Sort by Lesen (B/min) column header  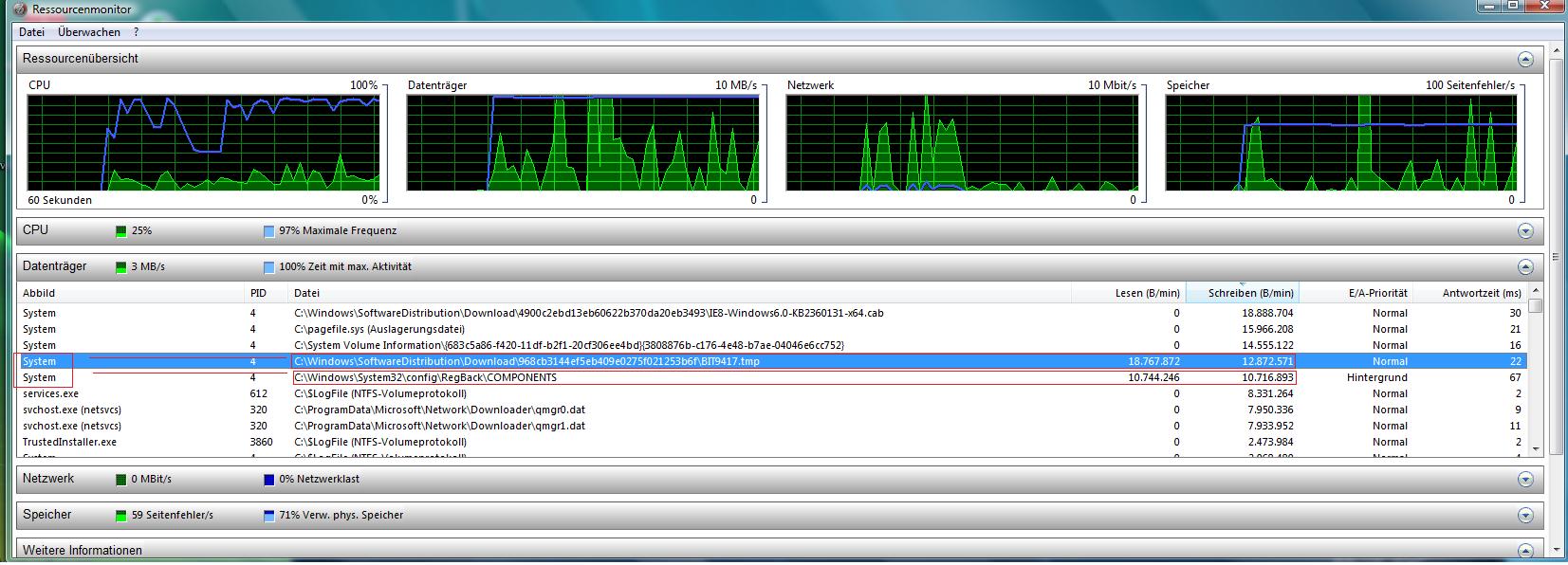[x=1128, y=293]
